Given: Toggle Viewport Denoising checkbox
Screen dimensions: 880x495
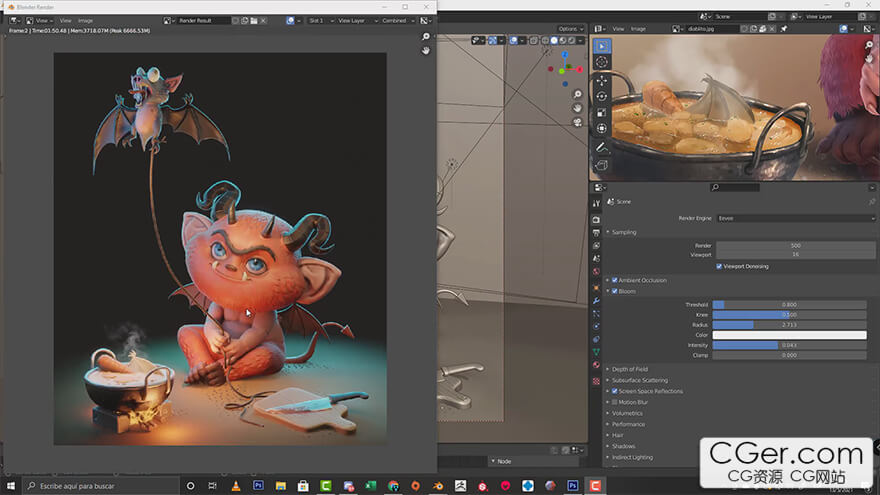Looking at the screenshot, I should tap(719, 267).
